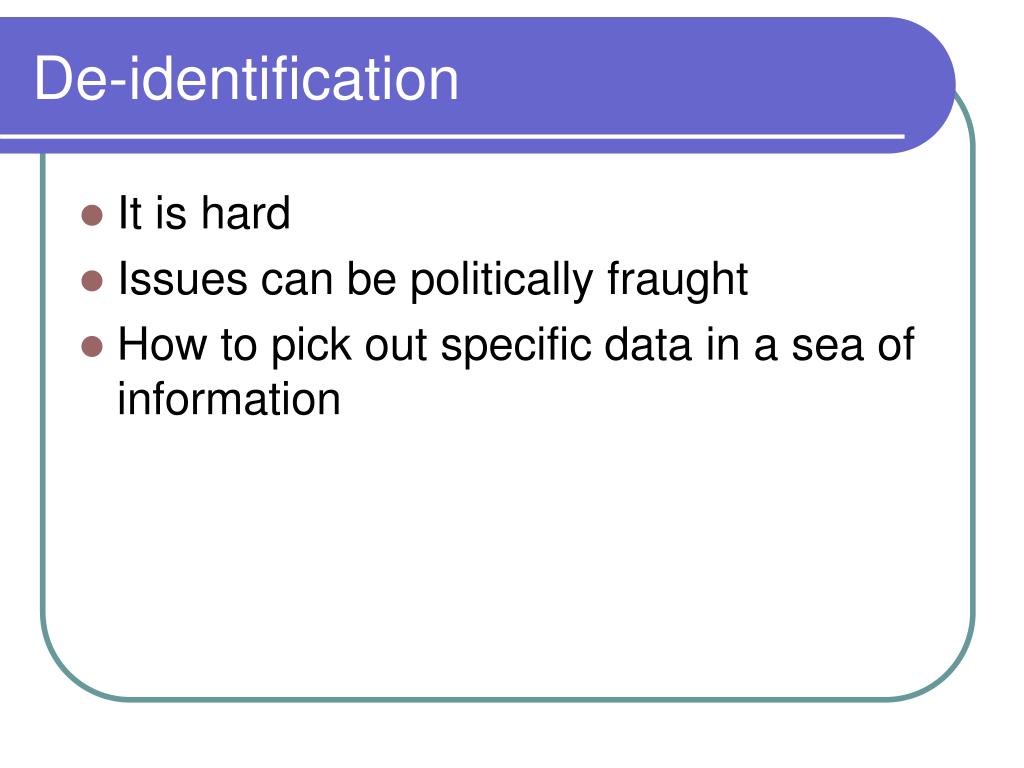Click the words "can be" in second bullet
The width and height of the screenshot is (1024, 768).
coord(328,279)
